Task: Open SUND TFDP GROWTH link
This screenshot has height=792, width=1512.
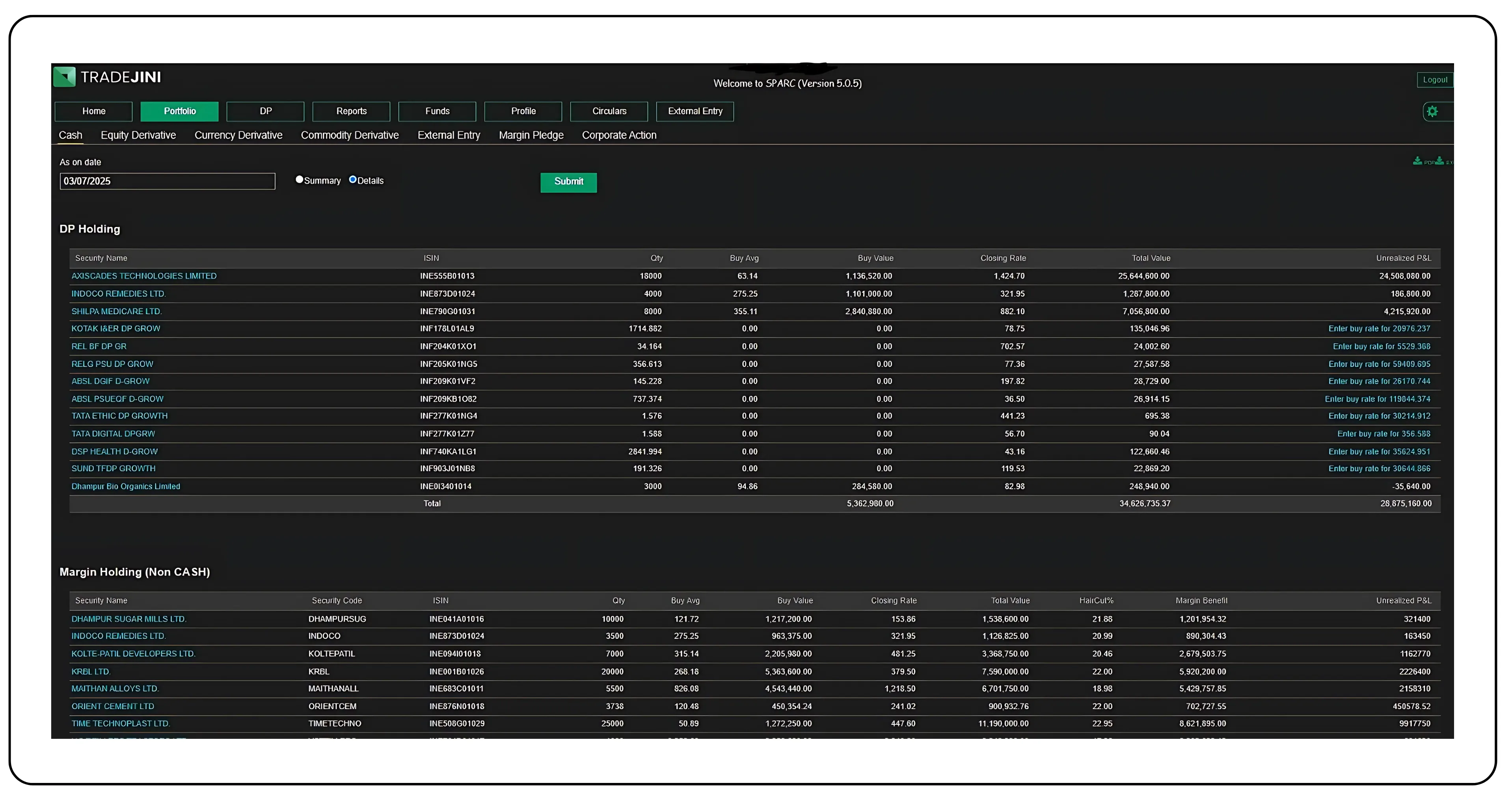Action: tap(113, 468)
